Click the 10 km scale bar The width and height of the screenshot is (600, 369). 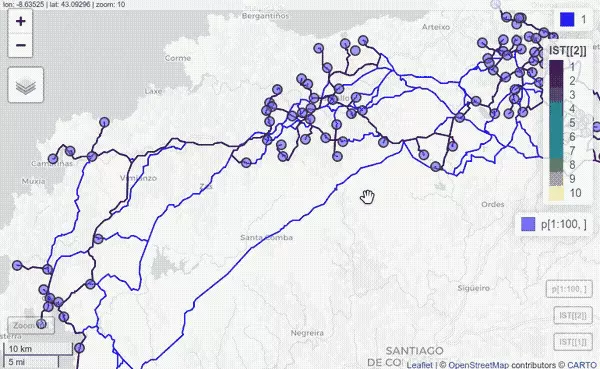coord(38,349)
